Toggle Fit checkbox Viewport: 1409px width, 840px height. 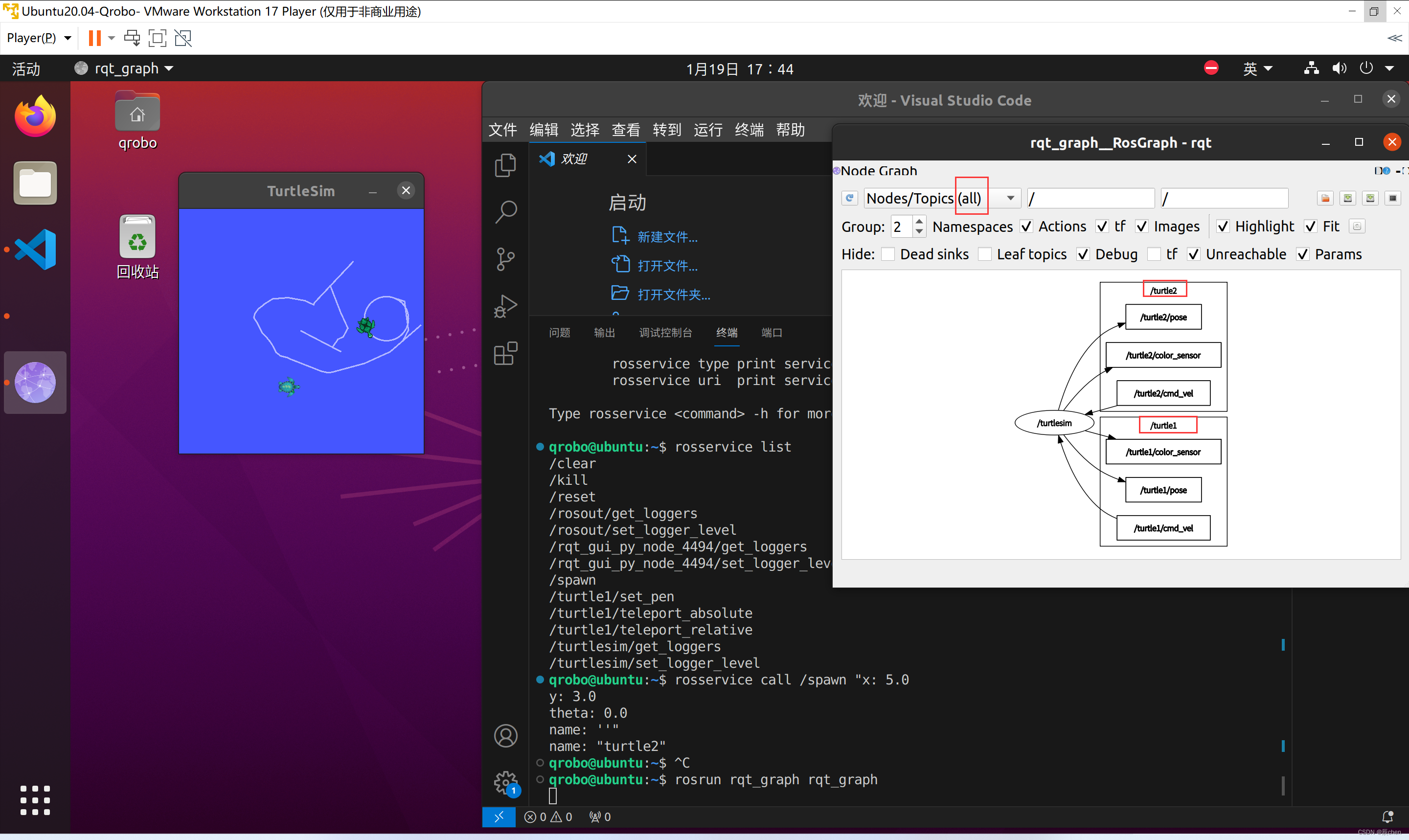click(1311, 227)
